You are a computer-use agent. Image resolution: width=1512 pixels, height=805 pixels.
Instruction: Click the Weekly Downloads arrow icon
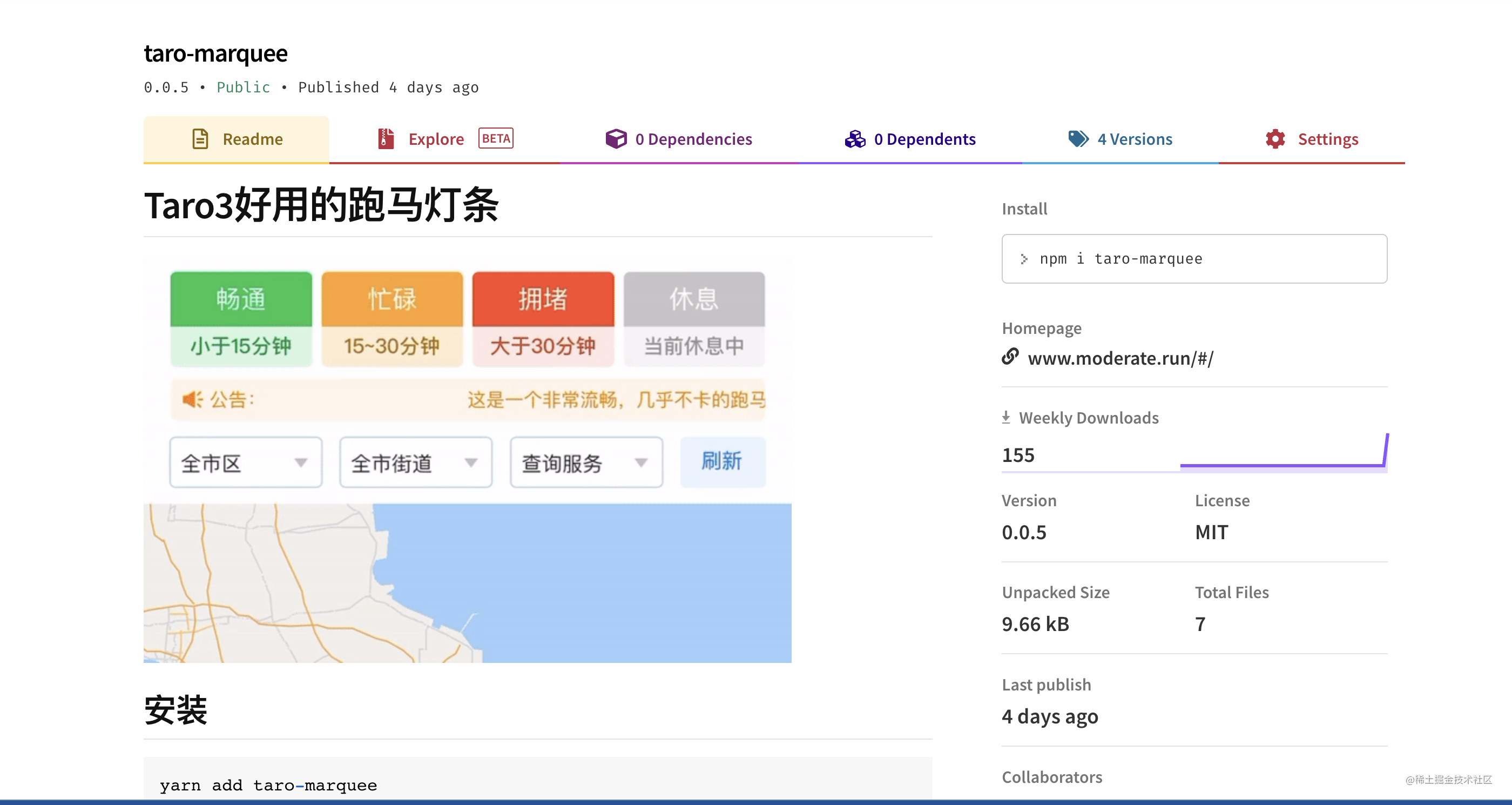[1006, 418]
